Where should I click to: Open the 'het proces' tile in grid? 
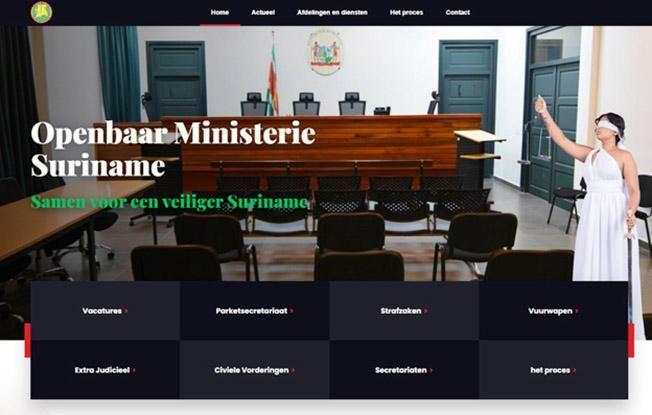553,370
